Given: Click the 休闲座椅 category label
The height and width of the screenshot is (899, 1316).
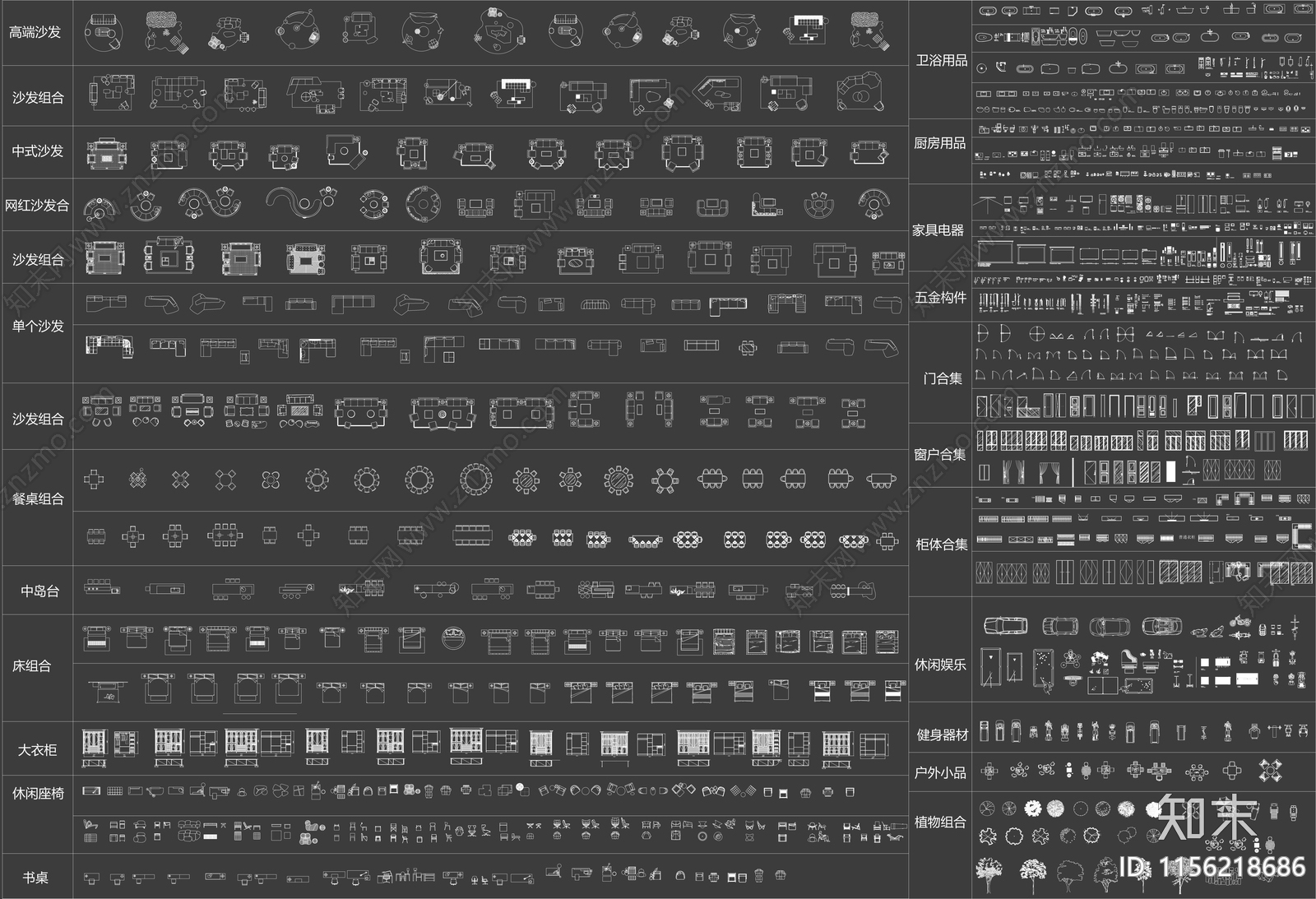Looking at the screenshot, I should click(x=37, y=794).
